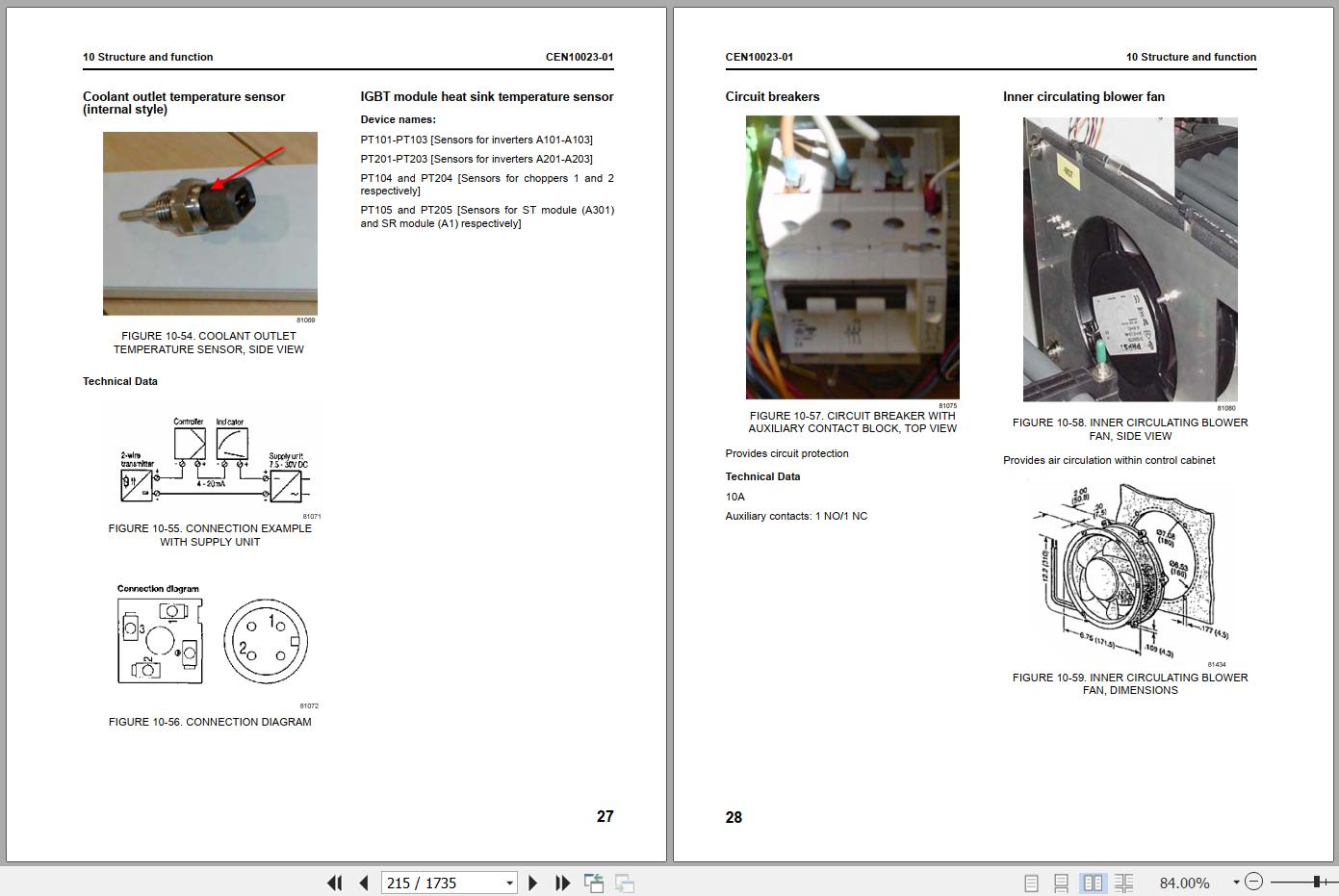Screen dimensions: 1339x896
Task: Click the text 'Provides air circulation within control cabinet'
Action: [x=1109, y=460]
